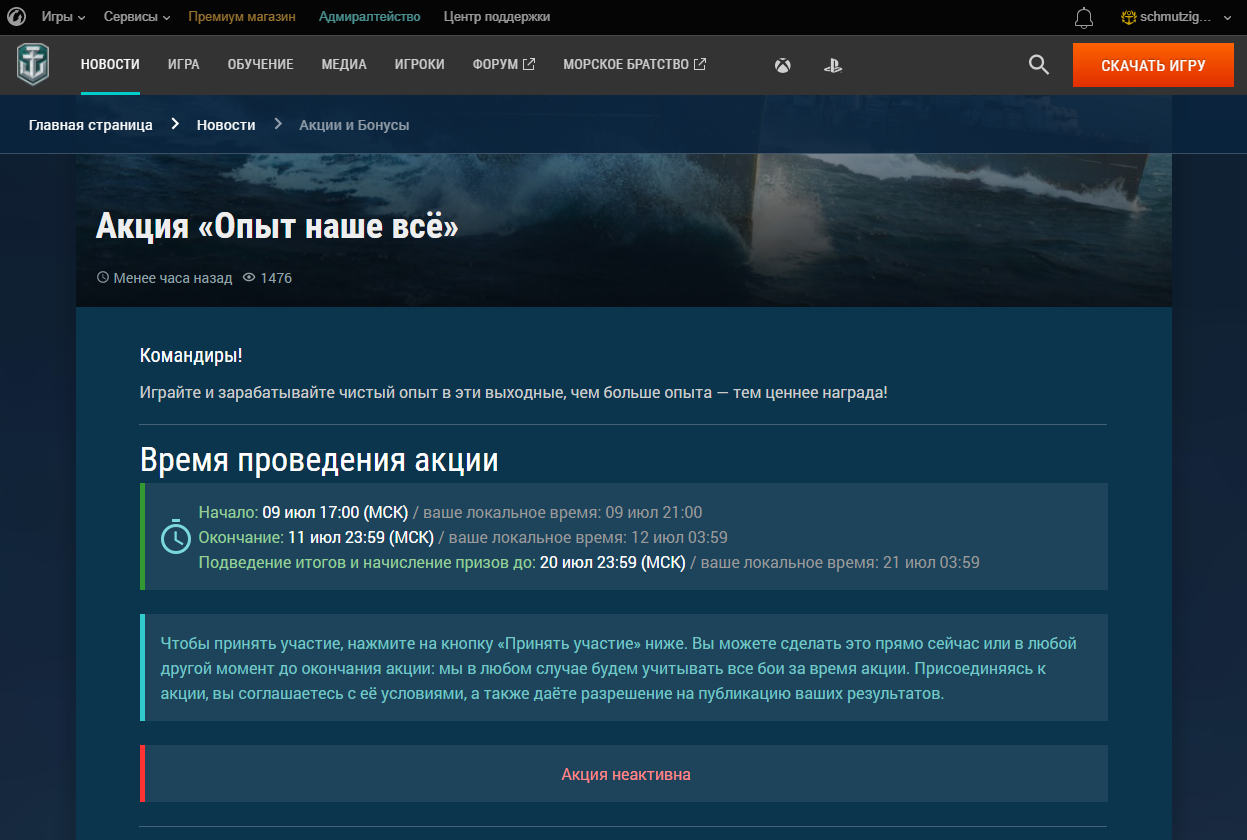This screenshot has height=840, width=1247.
Task: Click the stopwatch icon in schedule box
Action: 175,537
